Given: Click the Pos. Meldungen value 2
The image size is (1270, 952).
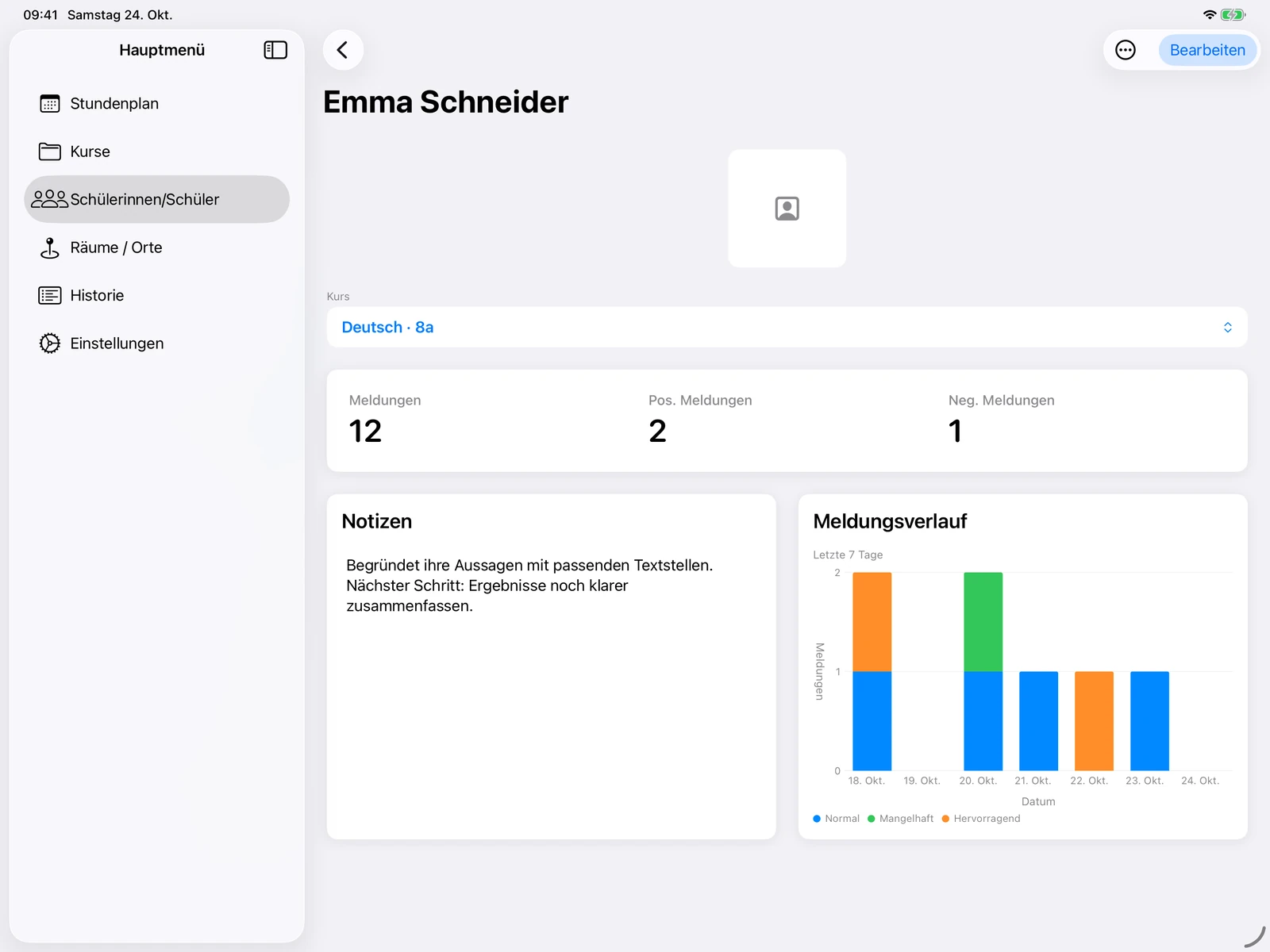Looking at the screenshot, I should 657,431.
